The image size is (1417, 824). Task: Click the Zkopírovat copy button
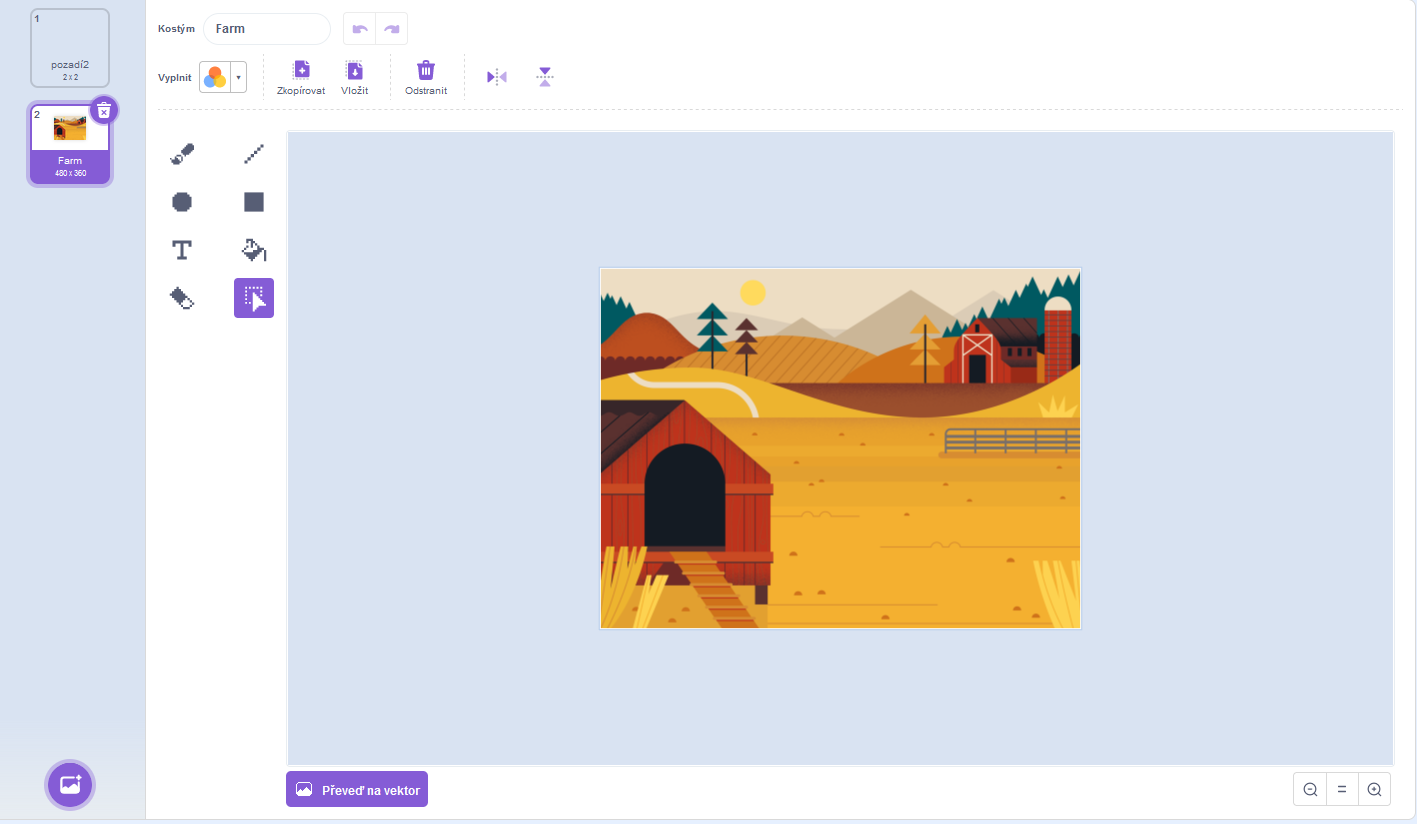point(301,77)
